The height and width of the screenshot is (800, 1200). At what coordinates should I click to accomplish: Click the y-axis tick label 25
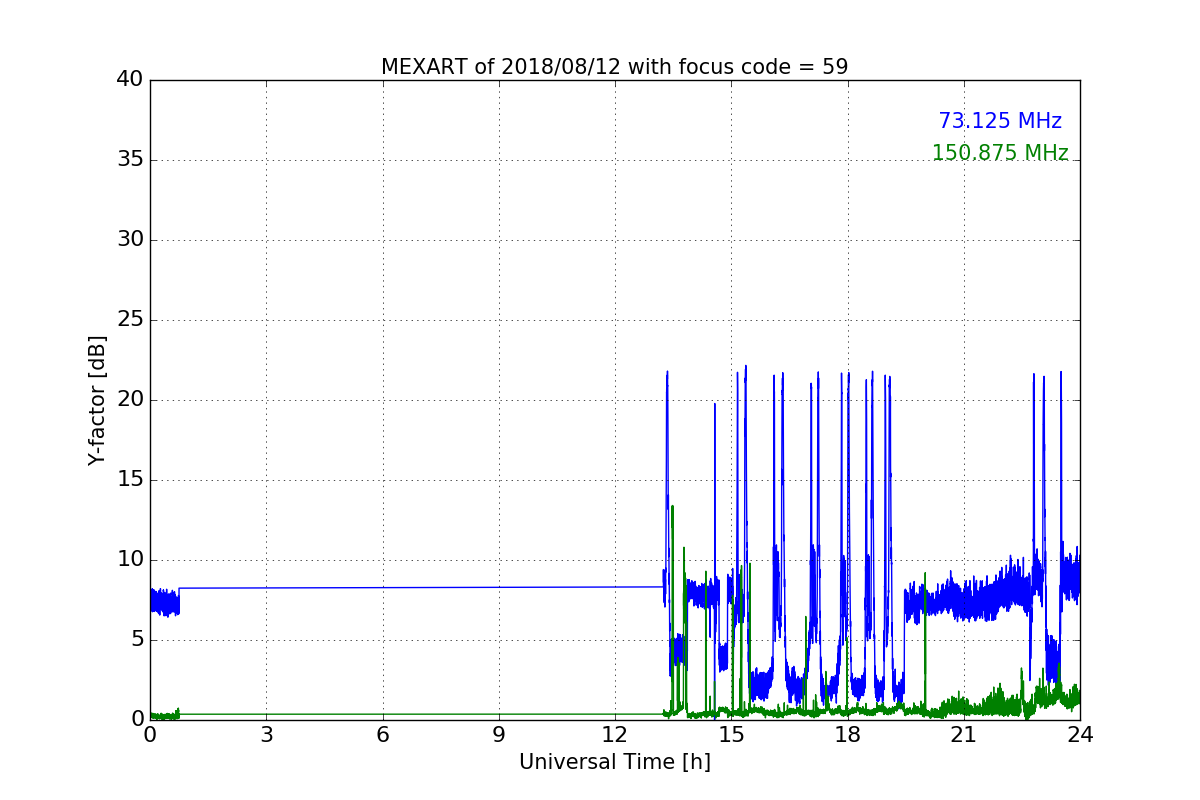coord(130,320)
